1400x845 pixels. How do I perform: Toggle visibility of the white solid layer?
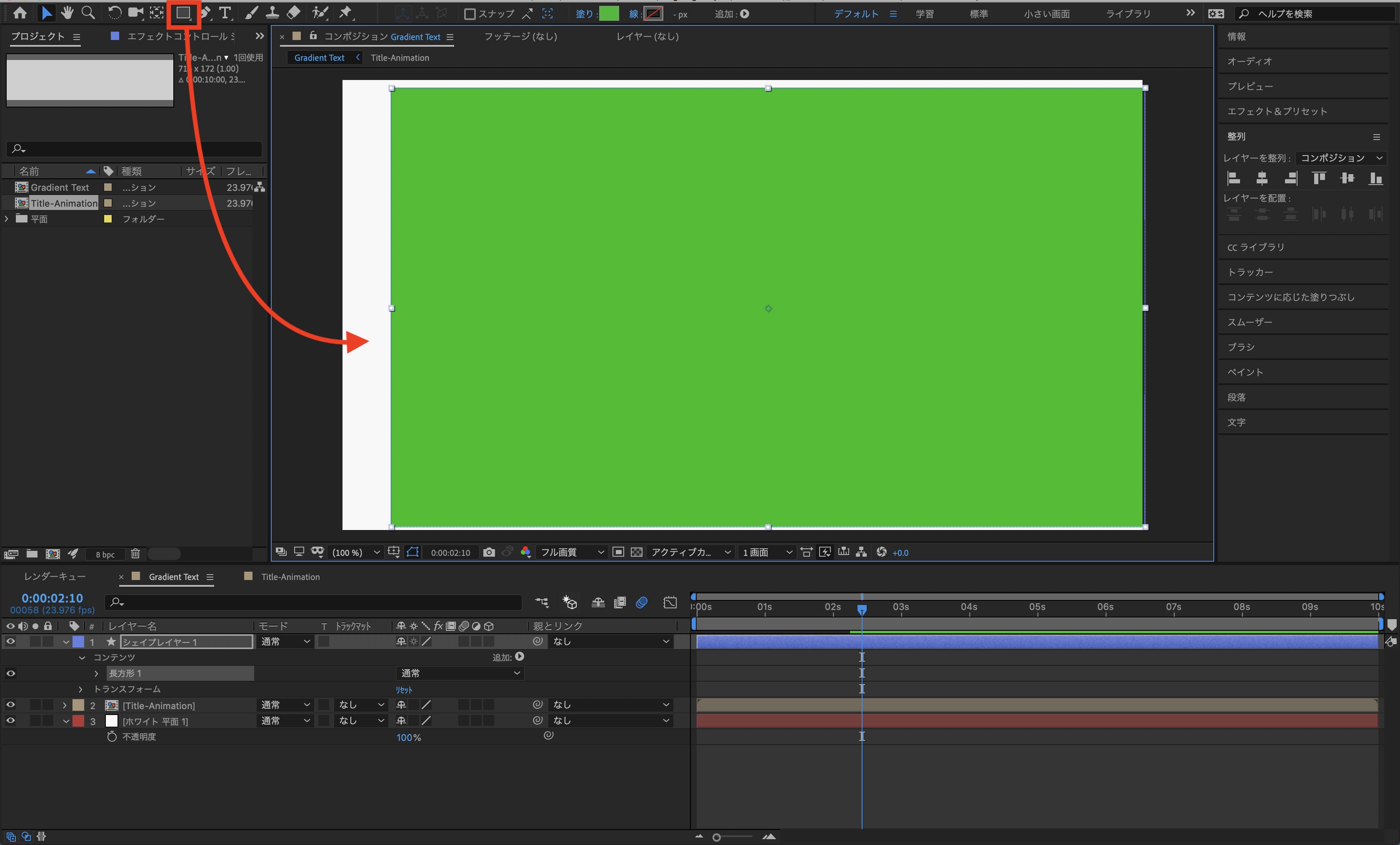pos(10,720)
